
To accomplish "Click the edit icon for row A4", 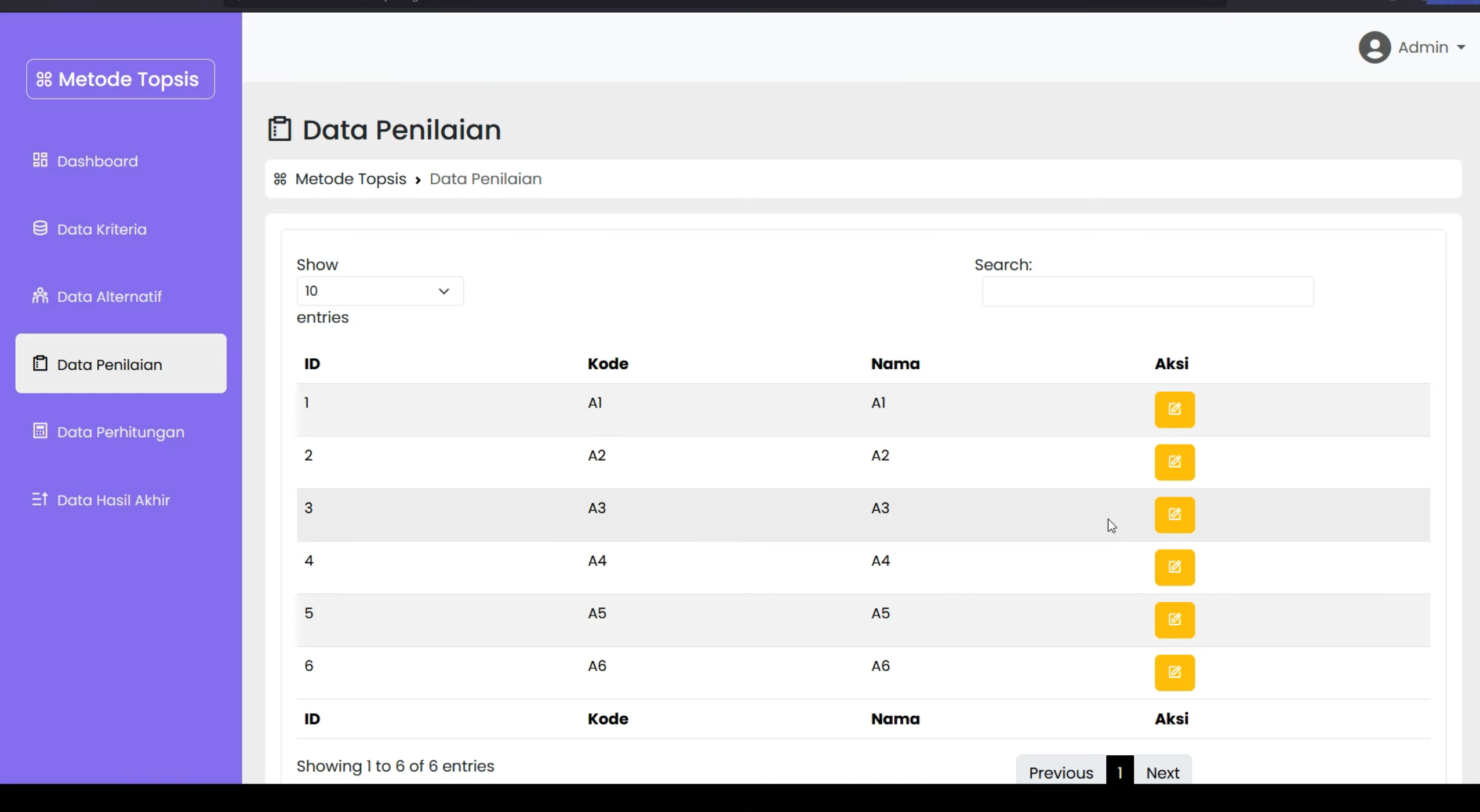I will point(1174,567).
